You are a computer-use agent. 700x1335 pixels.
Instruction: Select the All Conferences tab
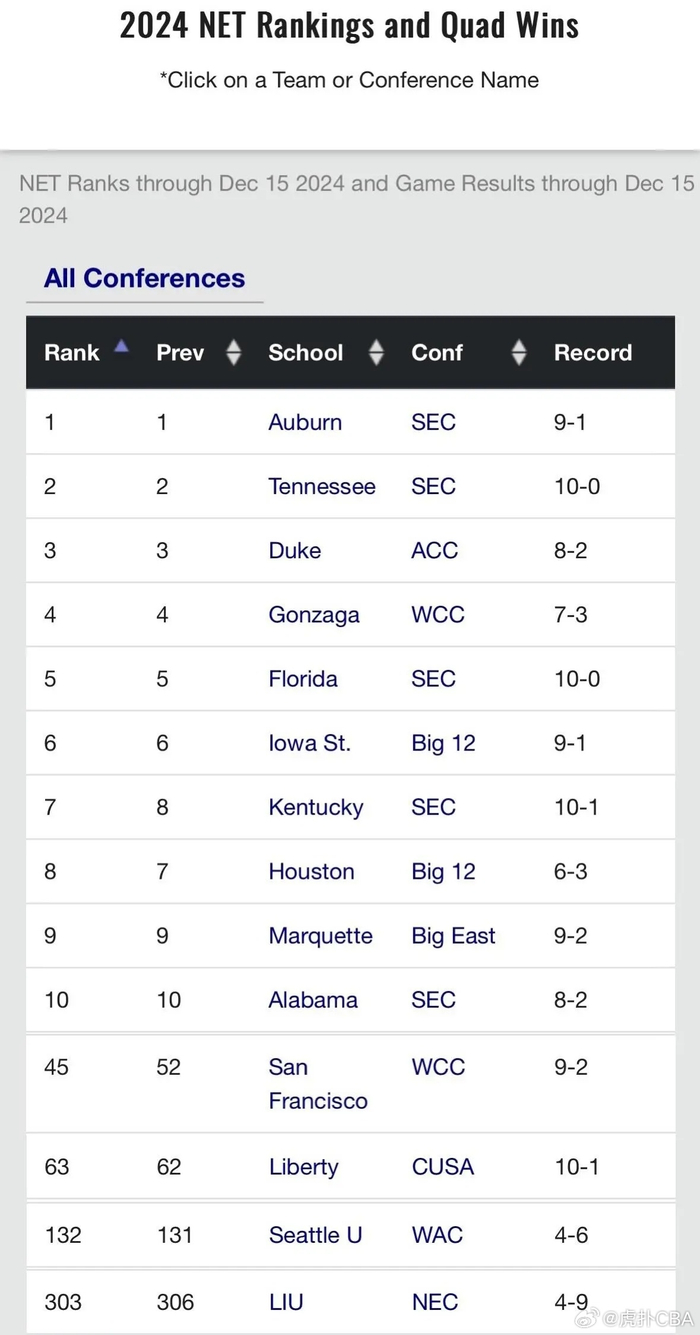(144, 278)
